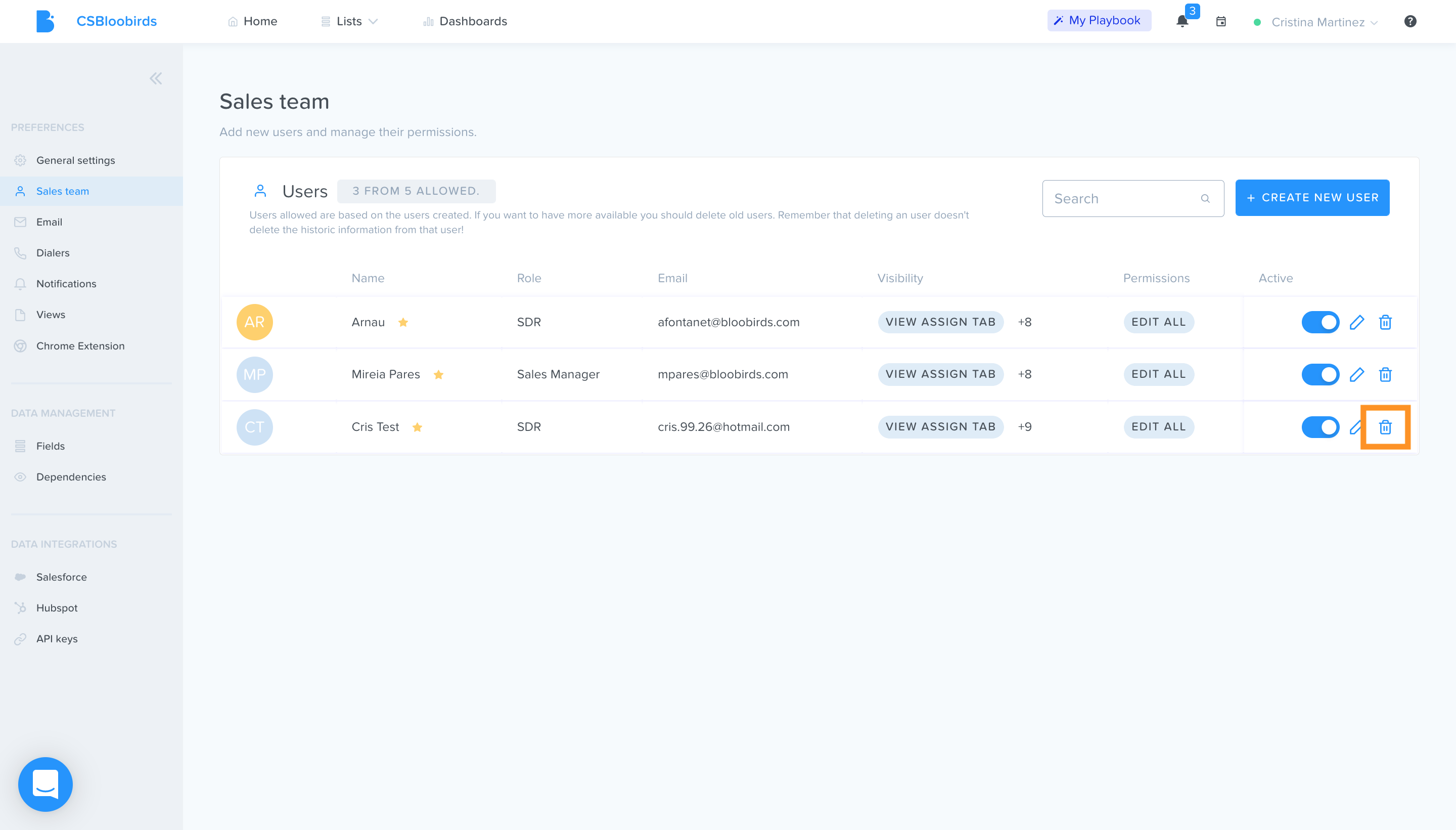
Task: Focus the Search users field
Action: click(1133, 198)
